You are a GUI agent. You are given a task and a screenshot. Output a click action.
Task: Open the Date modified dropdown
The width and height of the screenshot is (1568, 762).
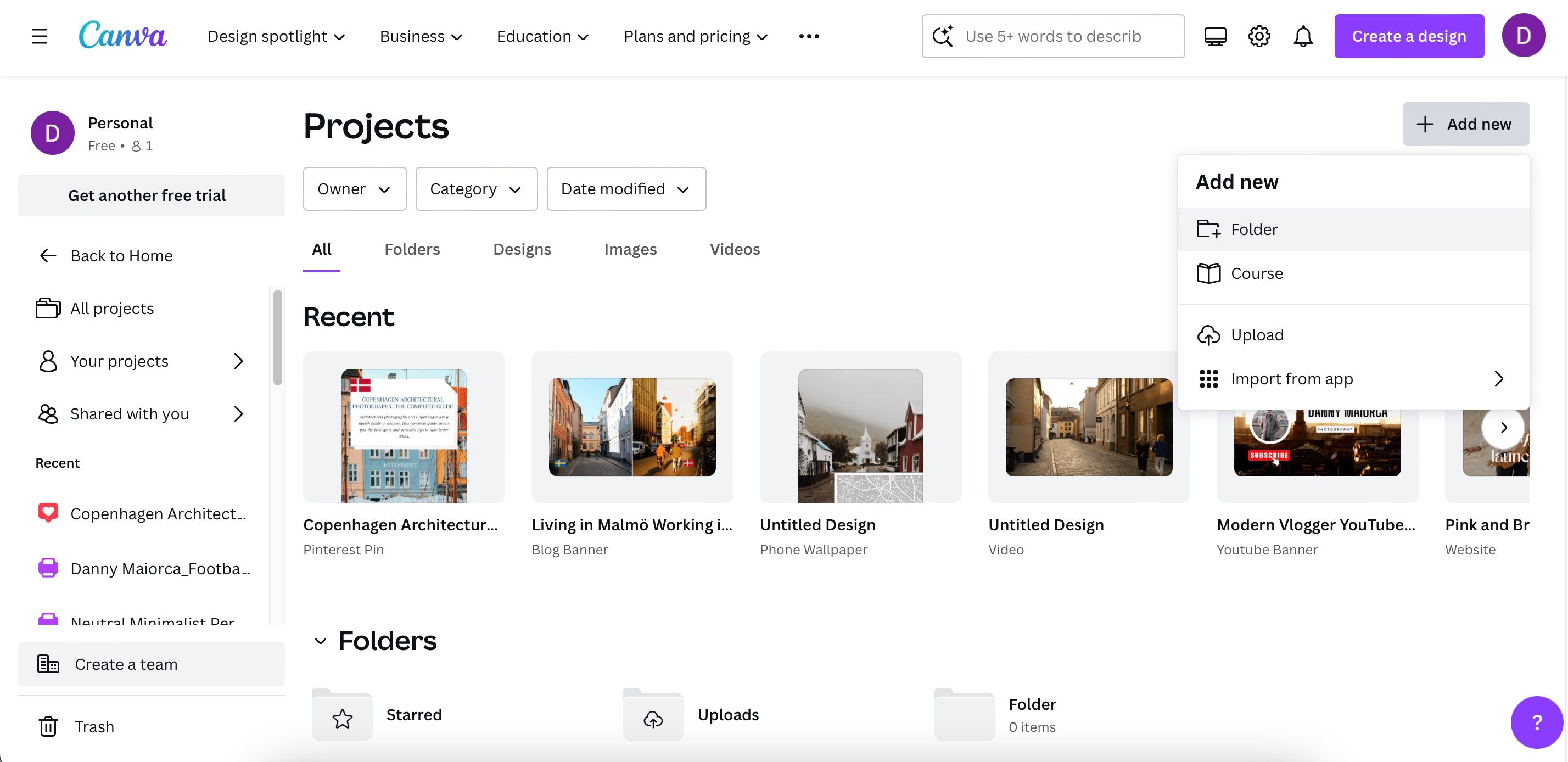(x=626, y=189)
